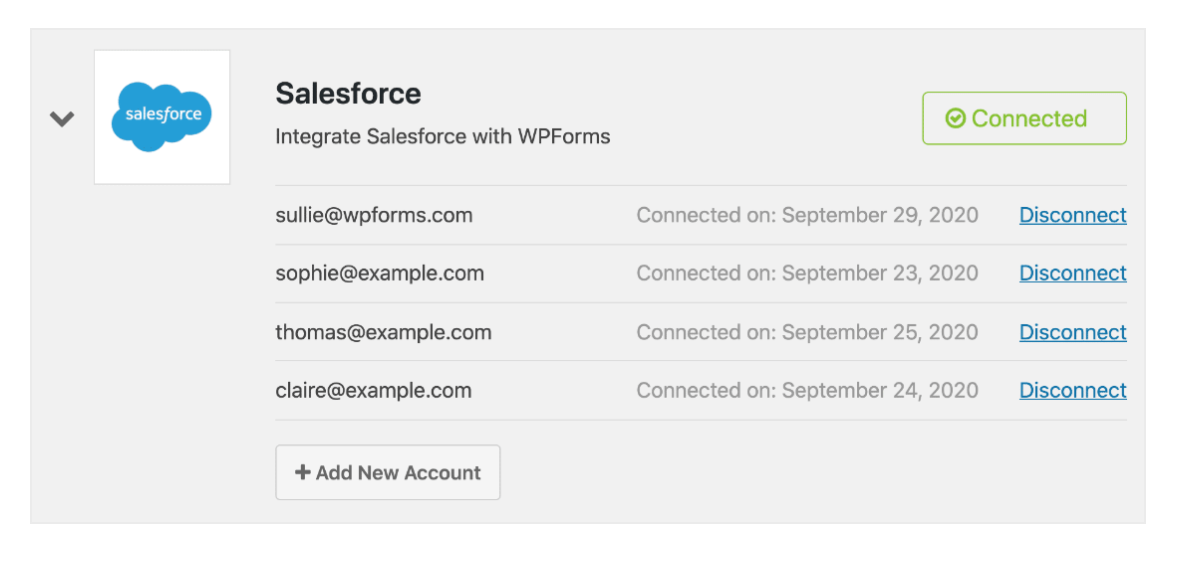The image size is (1178, 568).
Task: Click the plus icon in Add New Account
Action: 302,473
